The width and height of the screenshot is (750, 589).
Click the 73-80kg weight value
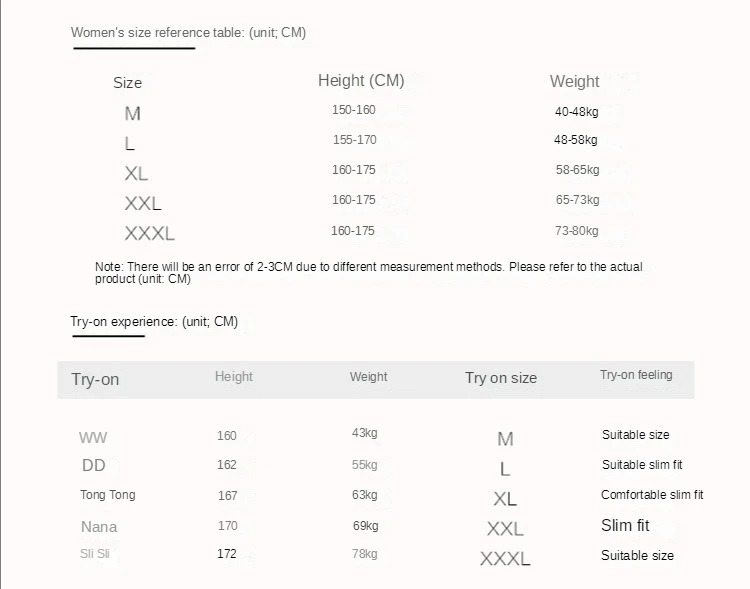tap(577, 231)
